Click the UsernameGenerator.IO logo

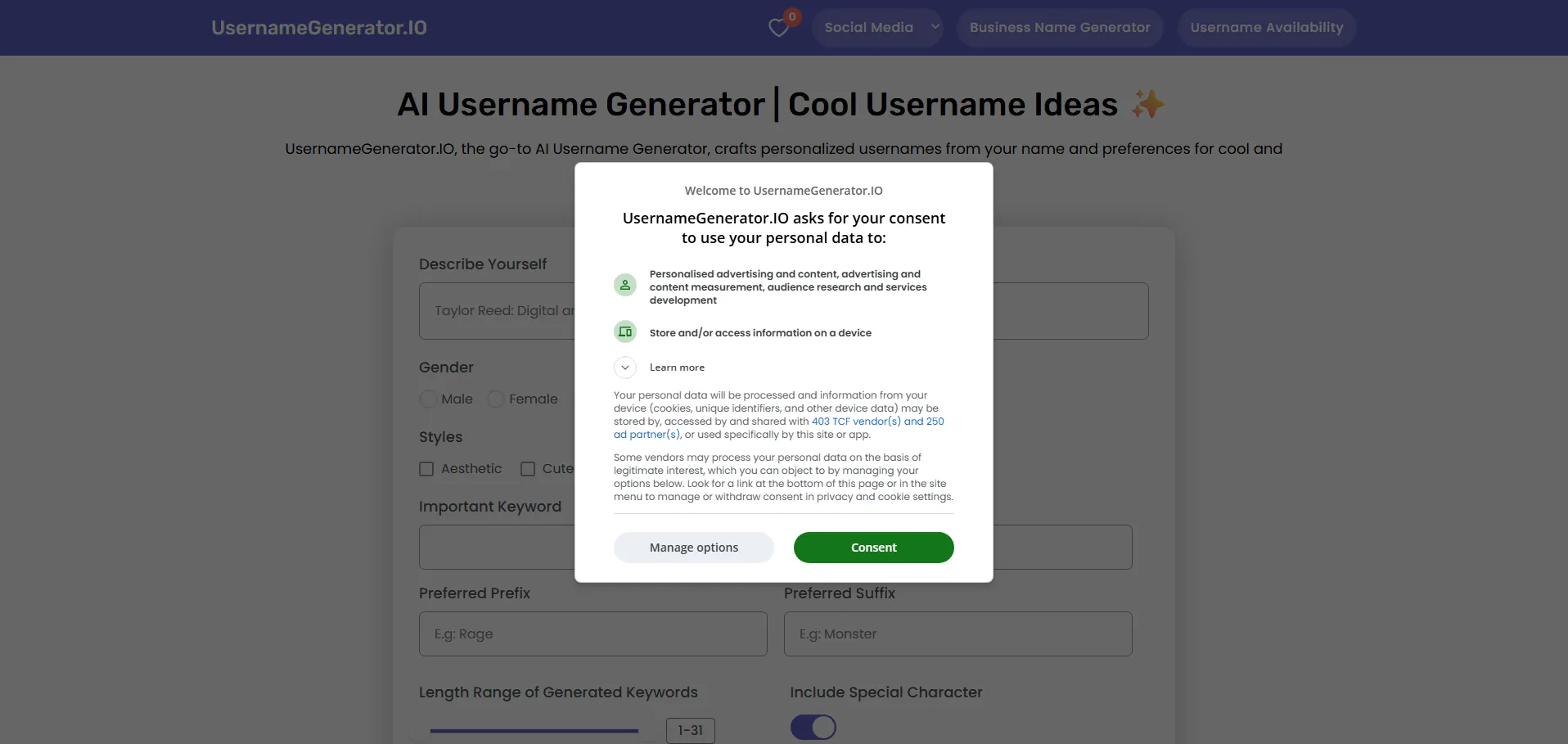[319, 28]
